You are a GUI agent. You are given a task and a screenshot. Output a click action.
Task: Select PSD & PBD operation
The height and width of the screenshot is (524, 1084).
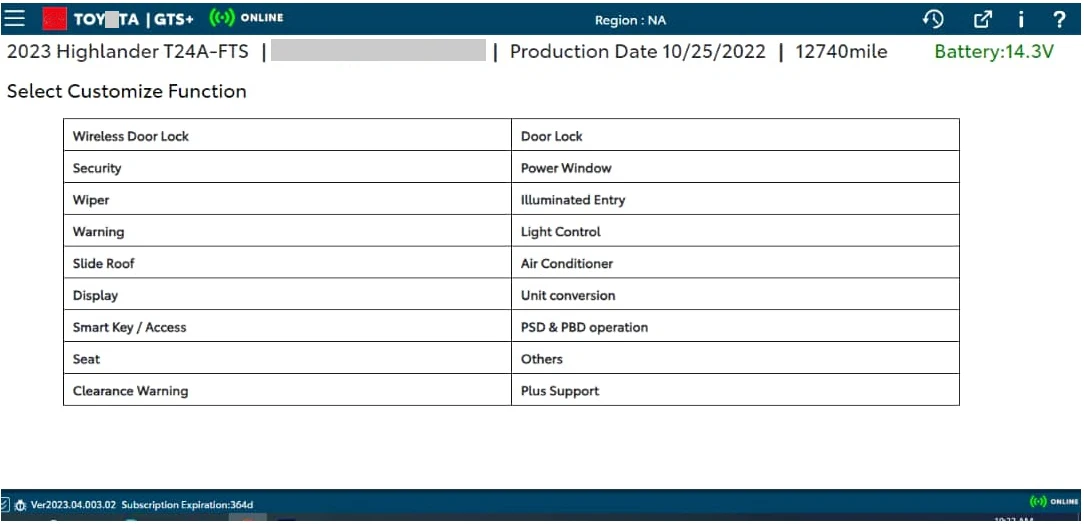[x=735, y=326]
